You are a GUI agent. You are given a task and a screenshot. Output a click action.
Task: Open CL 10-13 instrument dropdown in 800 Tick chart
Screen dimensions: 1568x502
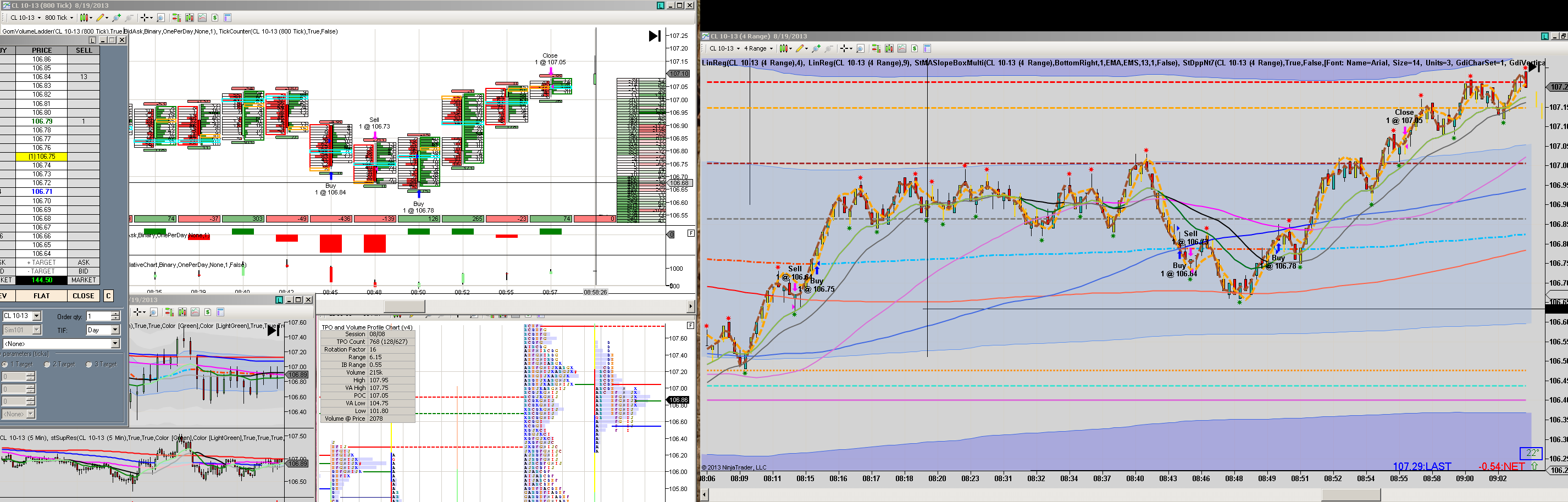[40, 18]
